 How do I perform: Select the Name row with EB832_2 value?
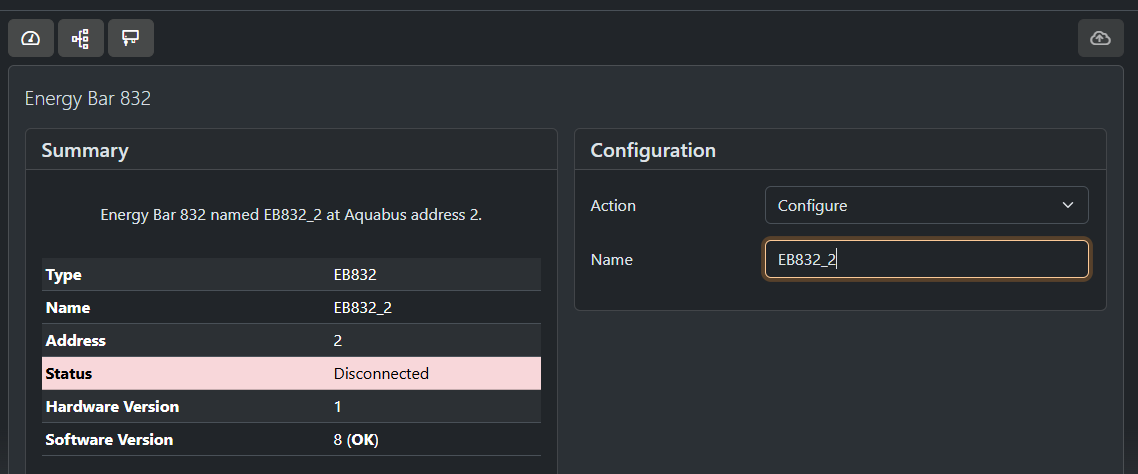tap(291, 308)
